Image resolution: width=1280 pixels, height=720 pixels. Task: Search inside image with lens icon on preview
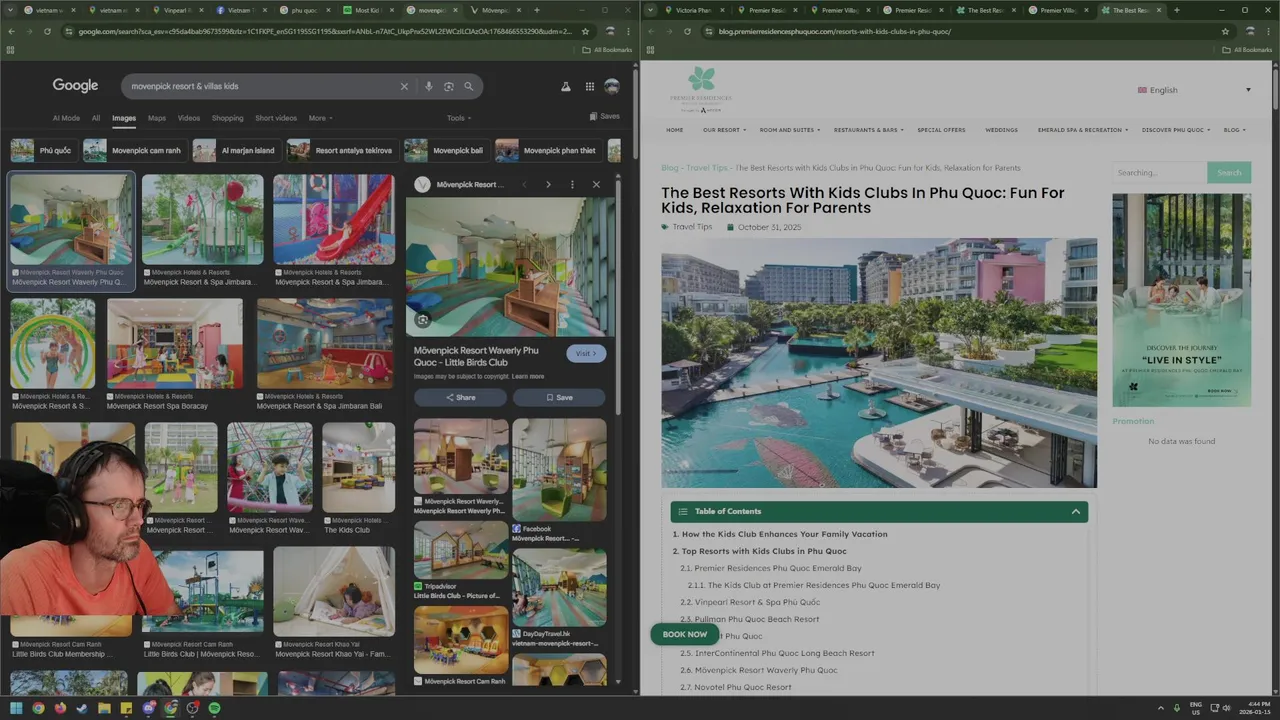[423, 320]
